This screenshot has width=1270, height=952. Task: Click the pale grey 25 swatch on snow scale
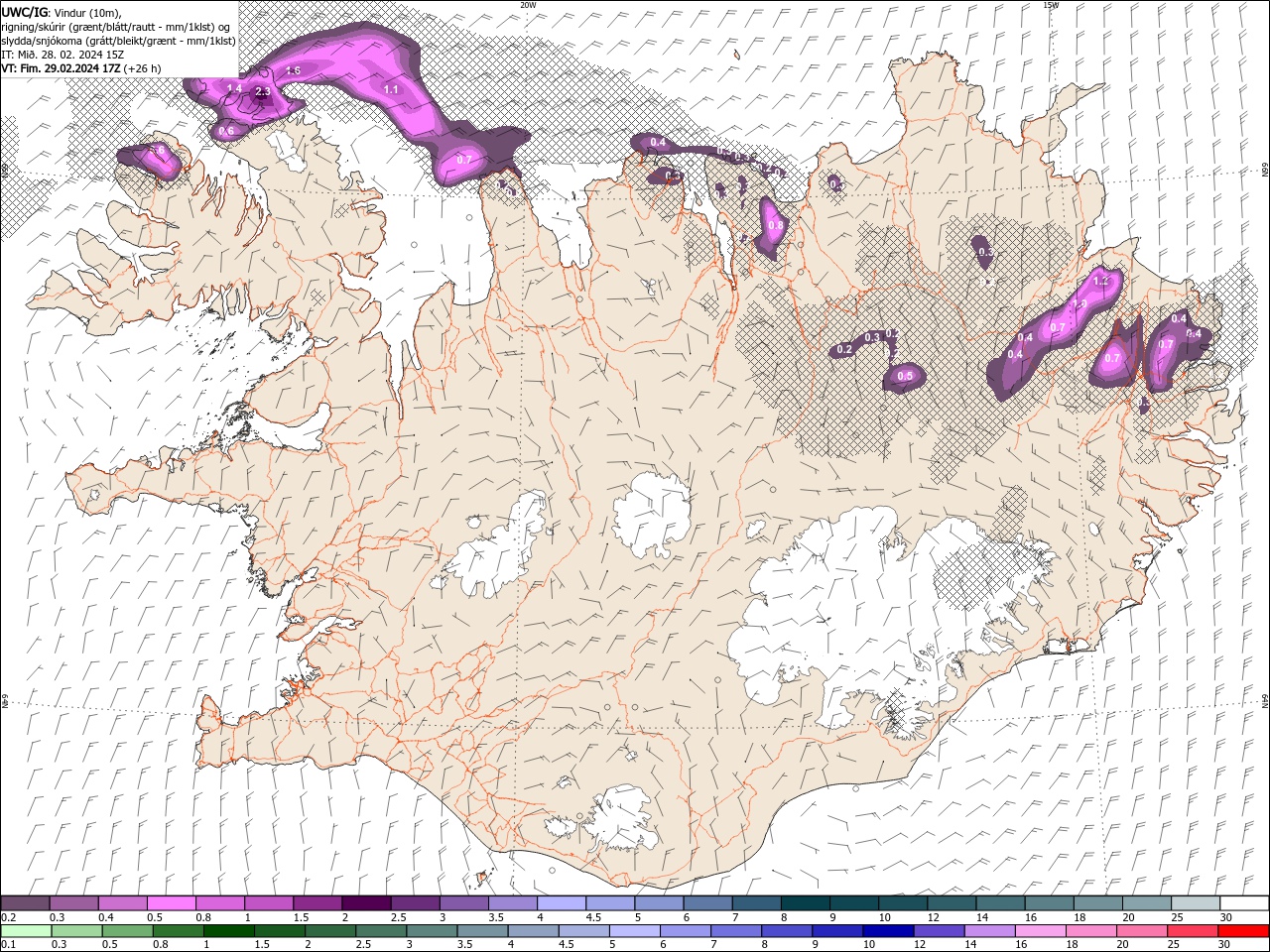(1195, 903)
